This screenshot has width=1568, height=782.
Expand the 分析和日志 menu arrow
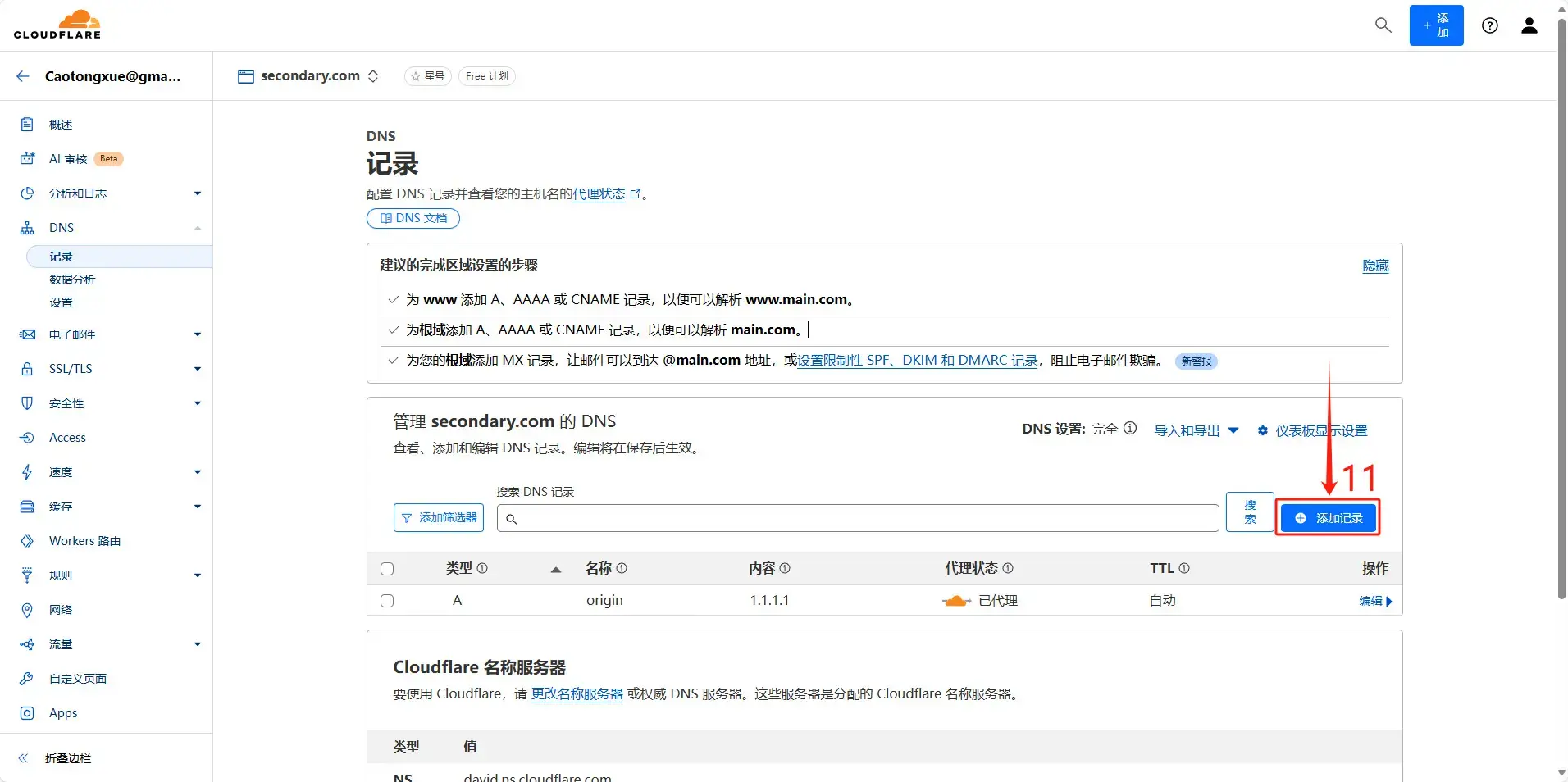pyautogui.click(x=198, y=193)
